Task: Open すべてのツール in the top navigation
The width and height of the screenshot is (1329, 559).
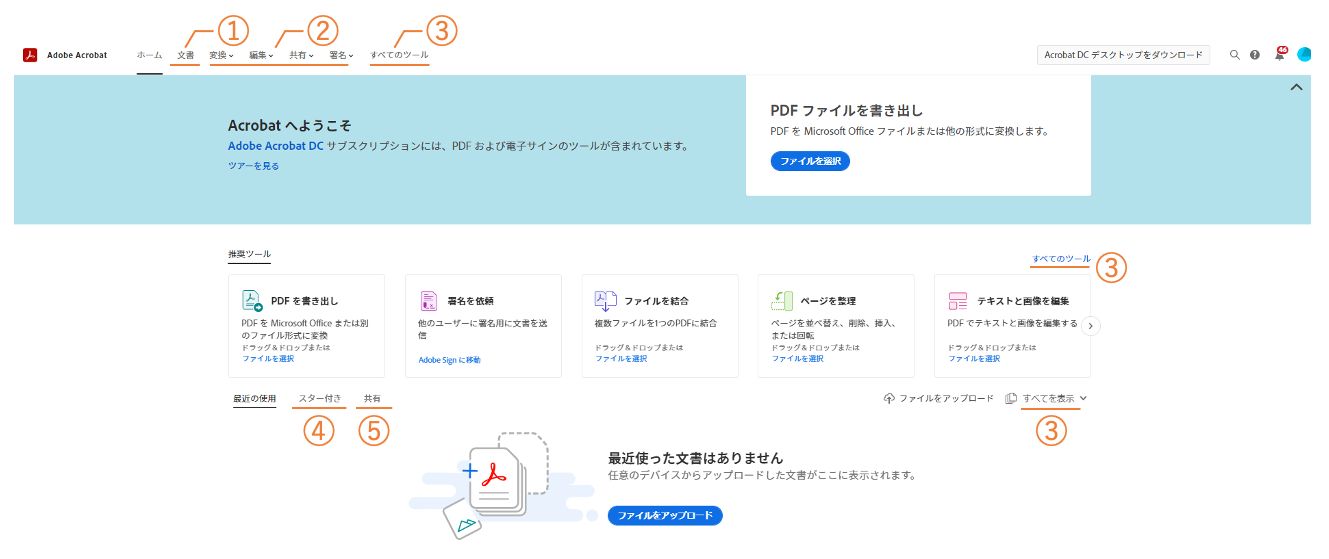Action: [399, 55]
